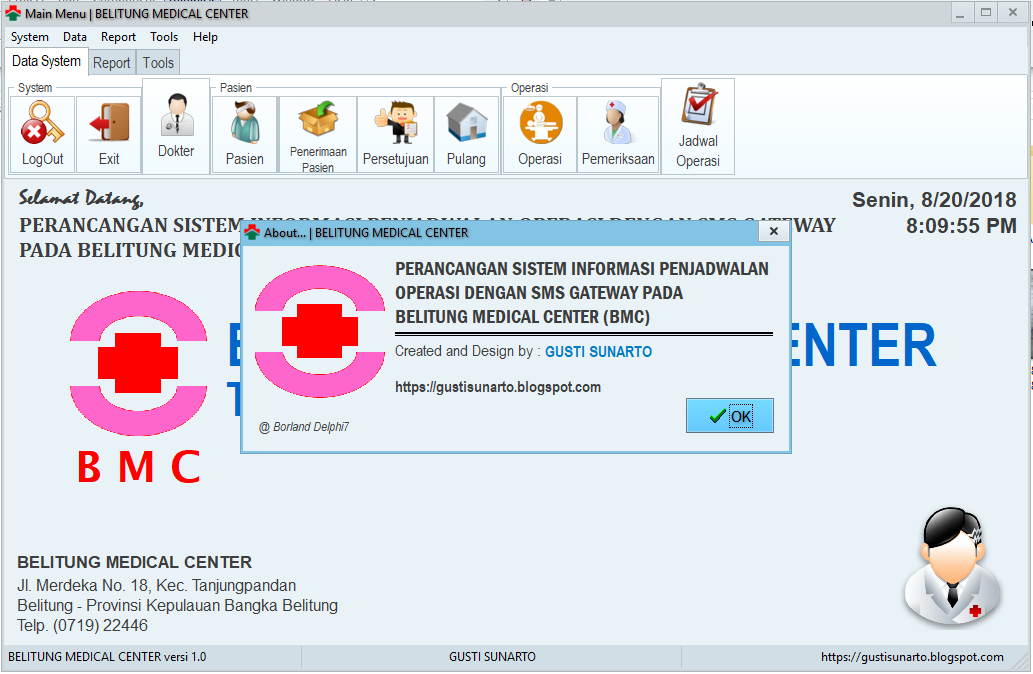1033x674 pixels.
Task: Open the Report menu
Action: coord(119,37)
